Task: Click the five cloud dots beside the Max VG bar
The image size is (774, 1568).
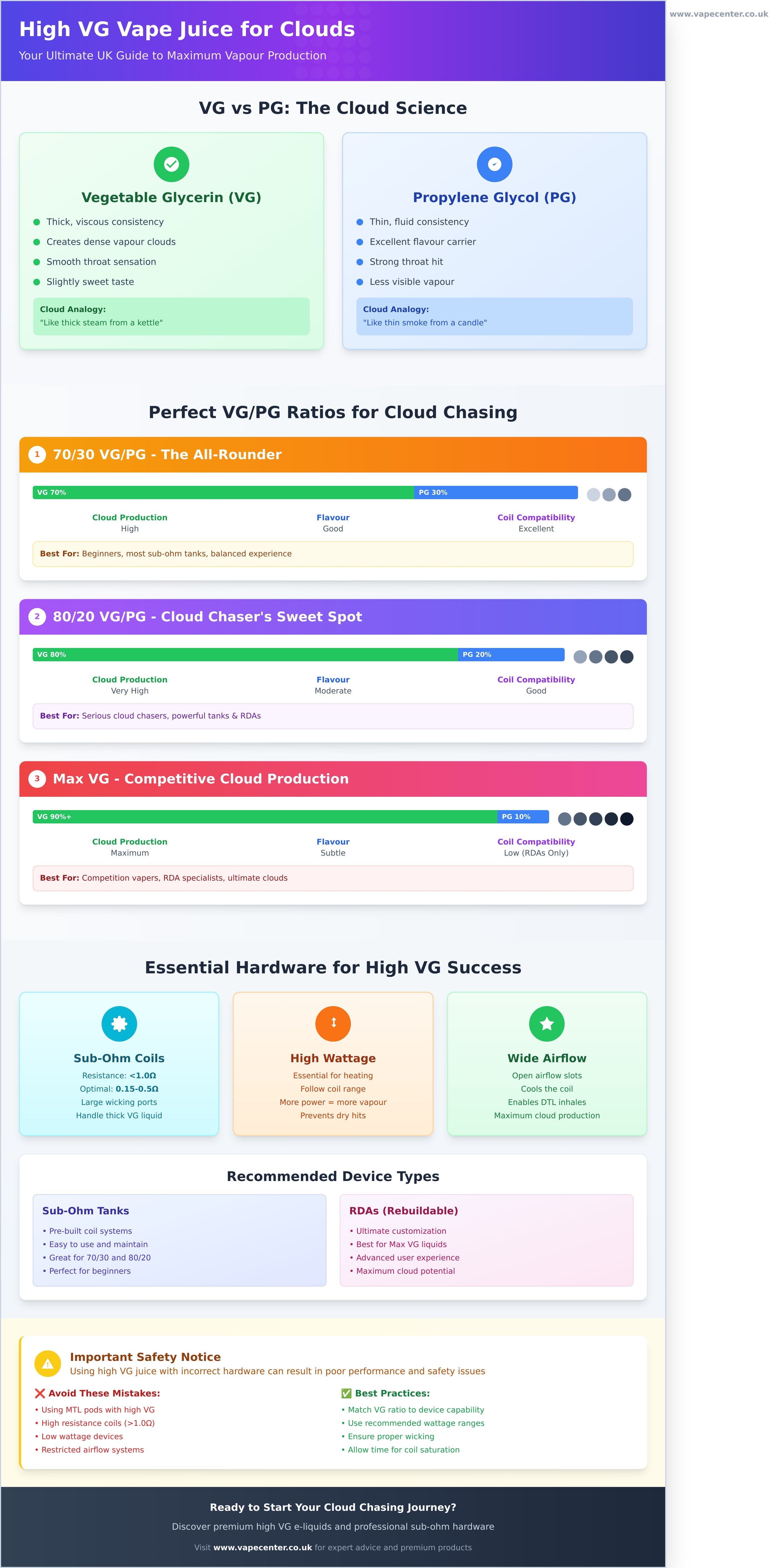Action: tap(596, 819)
